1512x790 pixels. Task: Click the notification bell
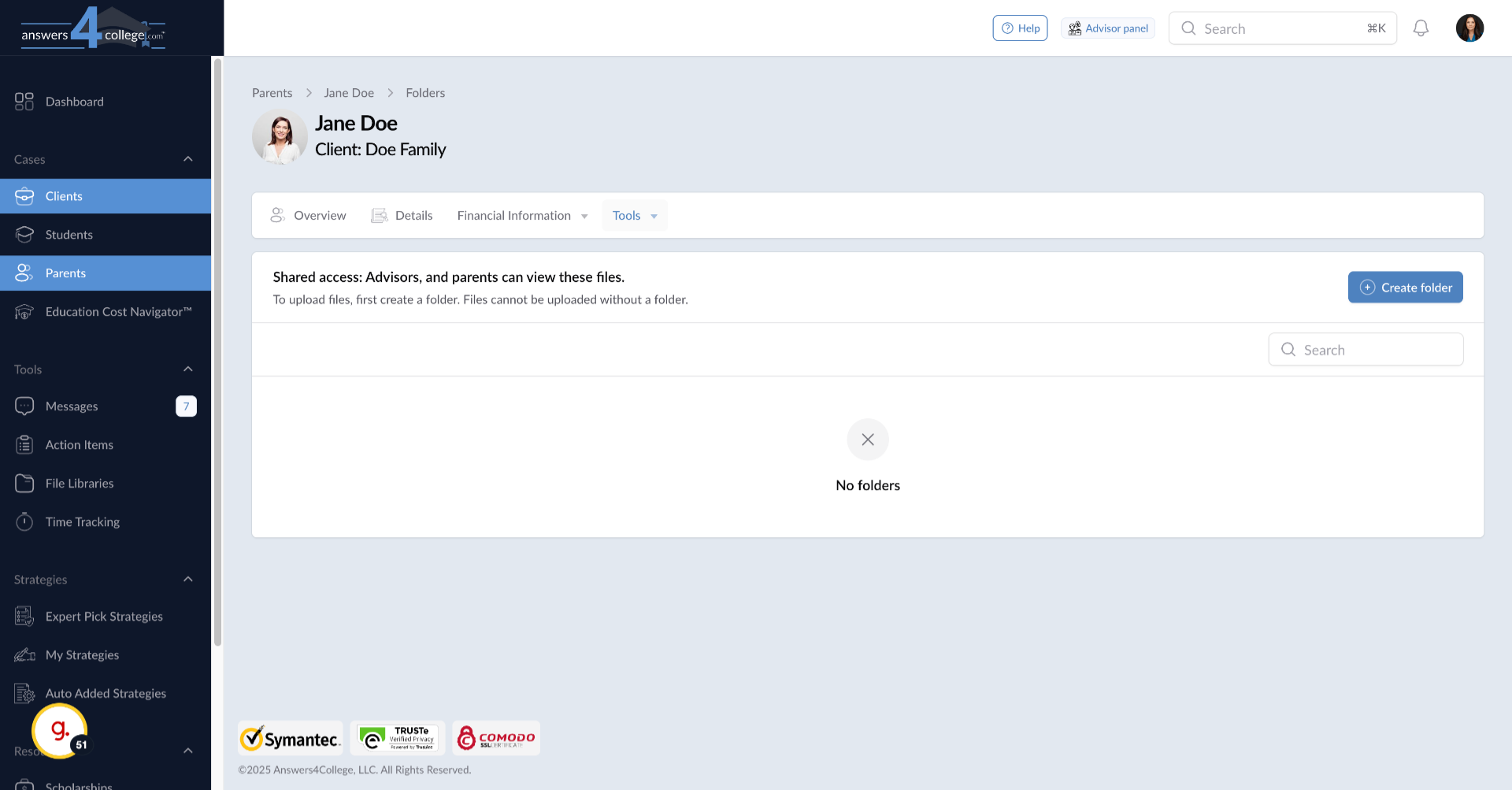pos(1421,28)
